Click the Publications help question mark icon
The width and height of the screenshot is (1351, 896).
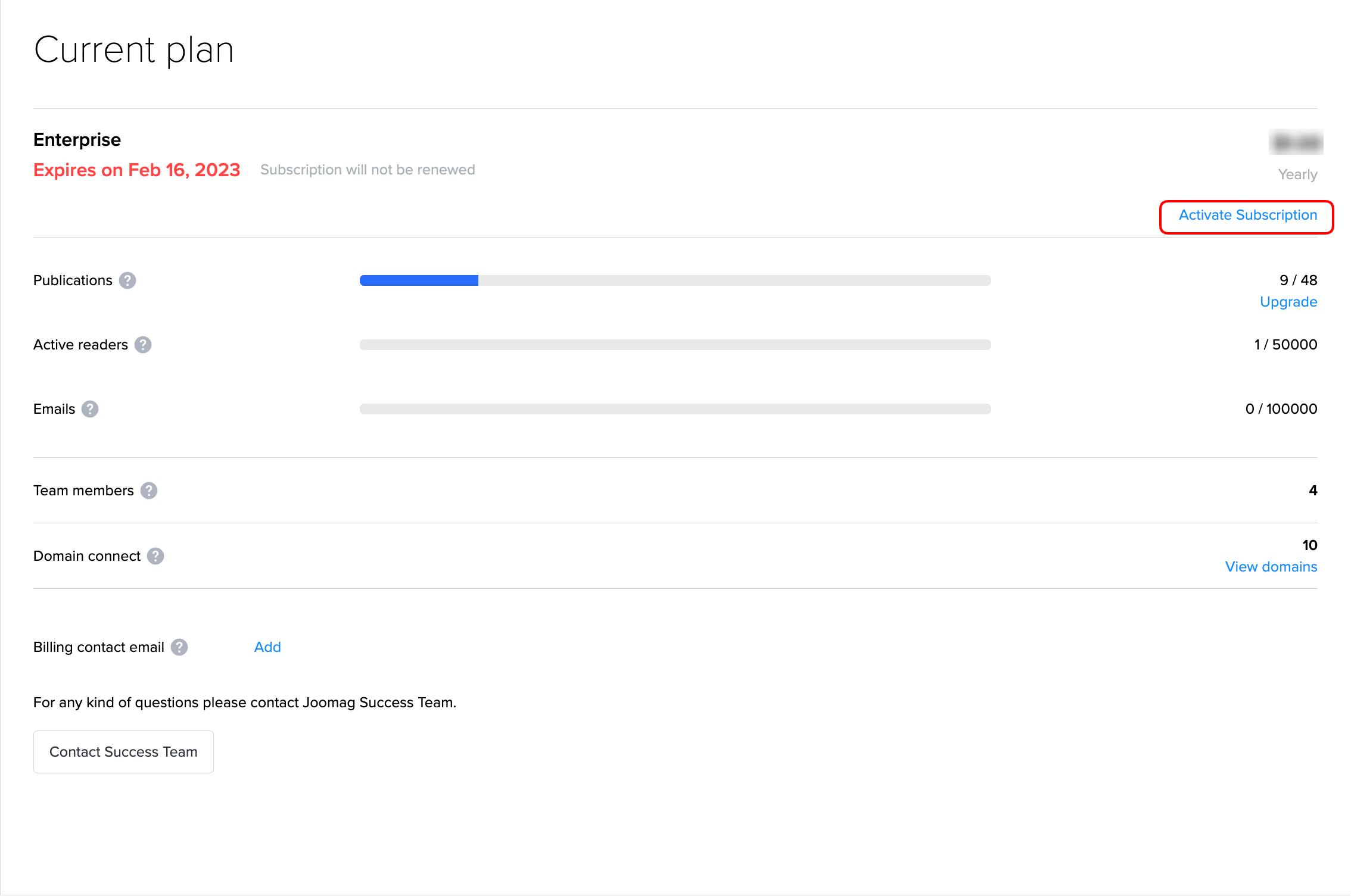point(127,280)
